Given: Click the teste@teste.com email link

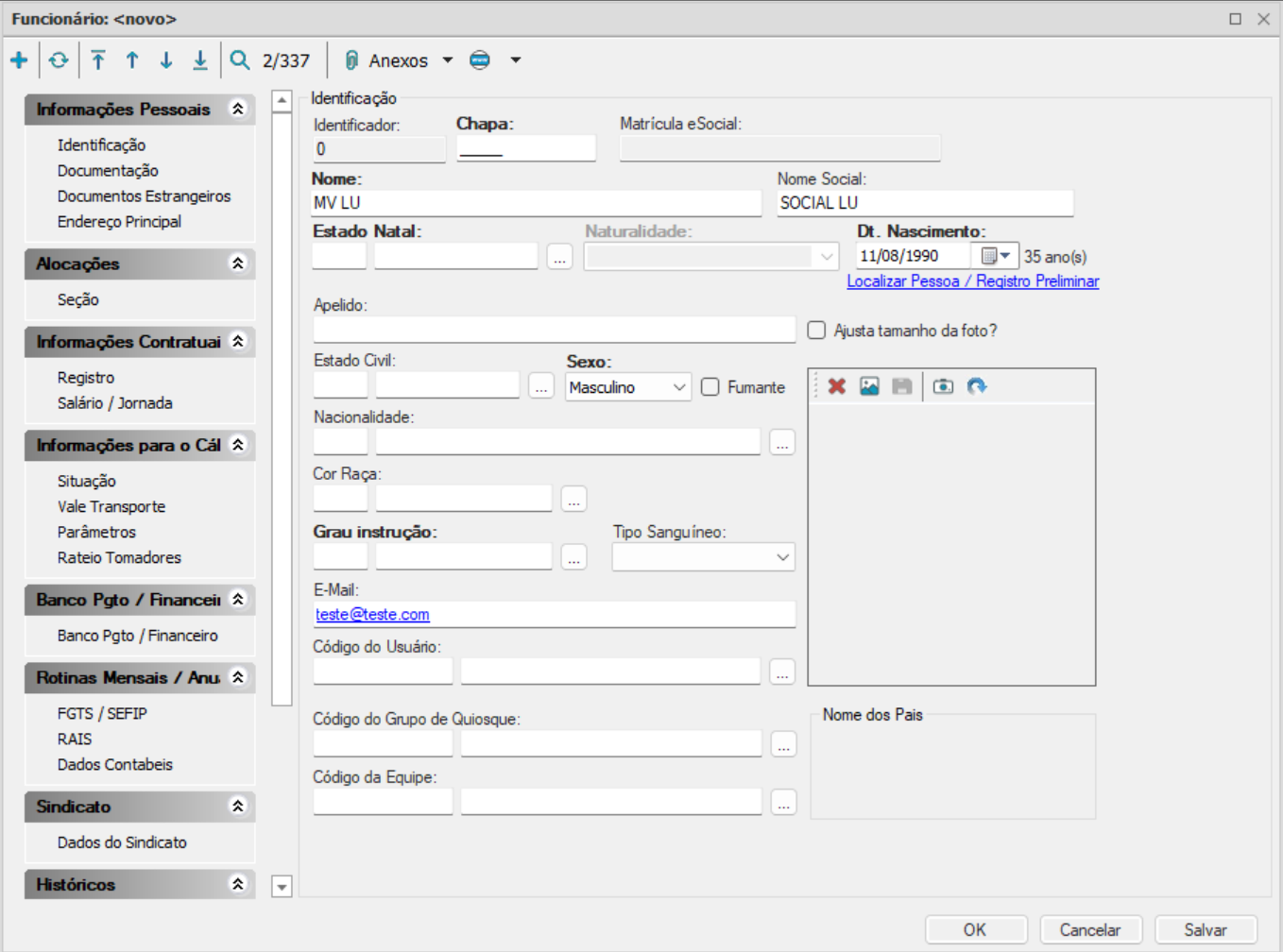Looking at the screenshot, I should pos(372,614).
